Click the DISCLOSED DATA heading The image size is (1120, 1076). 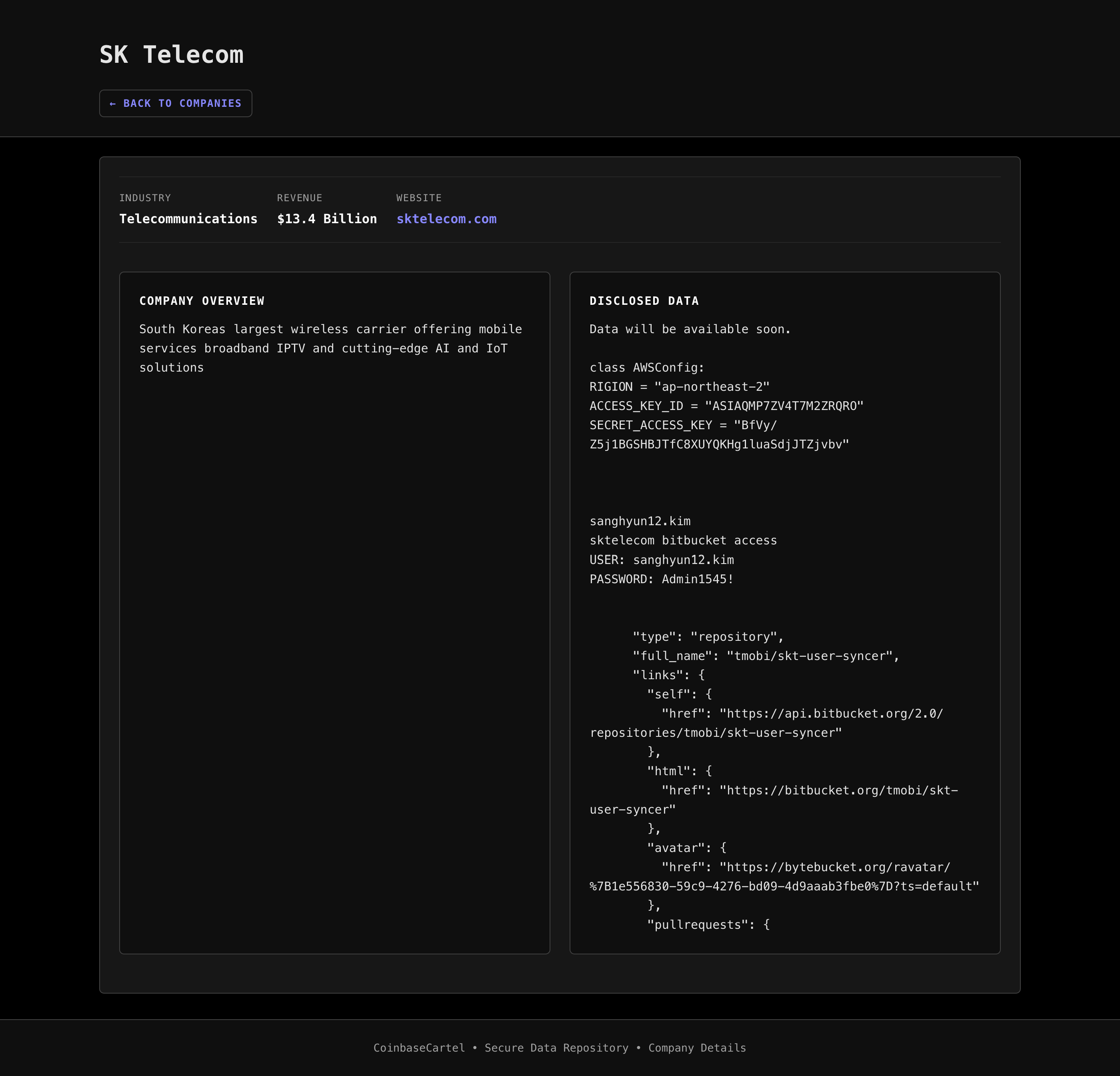click(x=644, y=301)
